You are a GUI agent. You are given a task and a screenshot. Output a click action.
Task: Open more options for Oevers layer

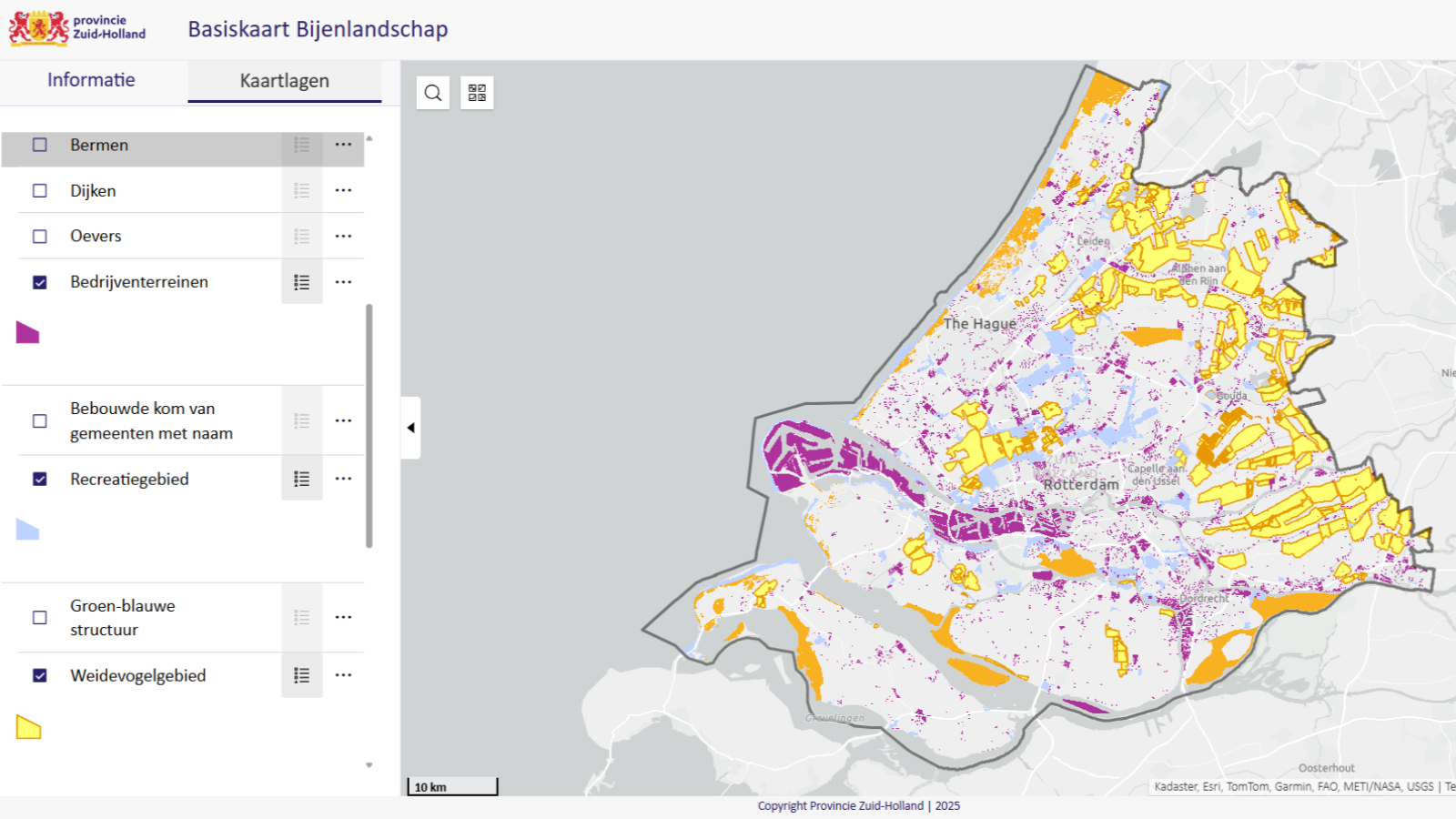pyautogui.click(x=343, y=236)
